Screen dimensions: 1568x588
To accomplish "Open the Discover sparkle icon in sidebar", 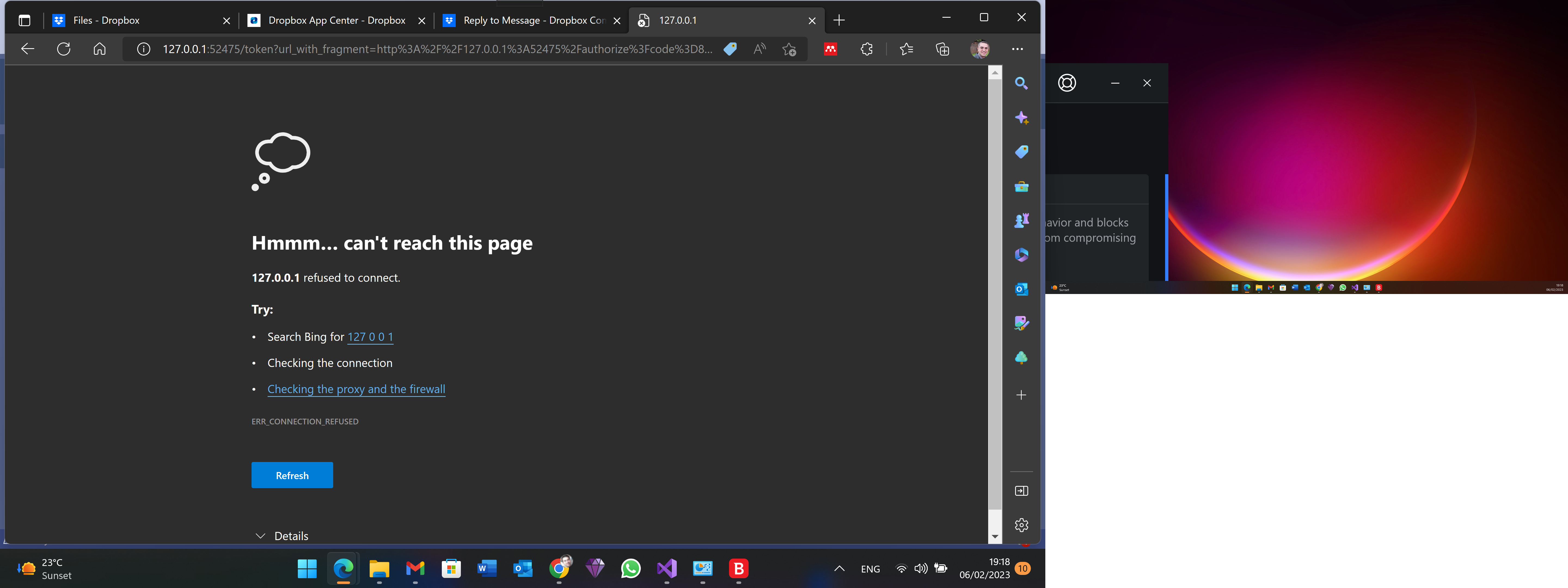I will click(x=1021, y=118).
